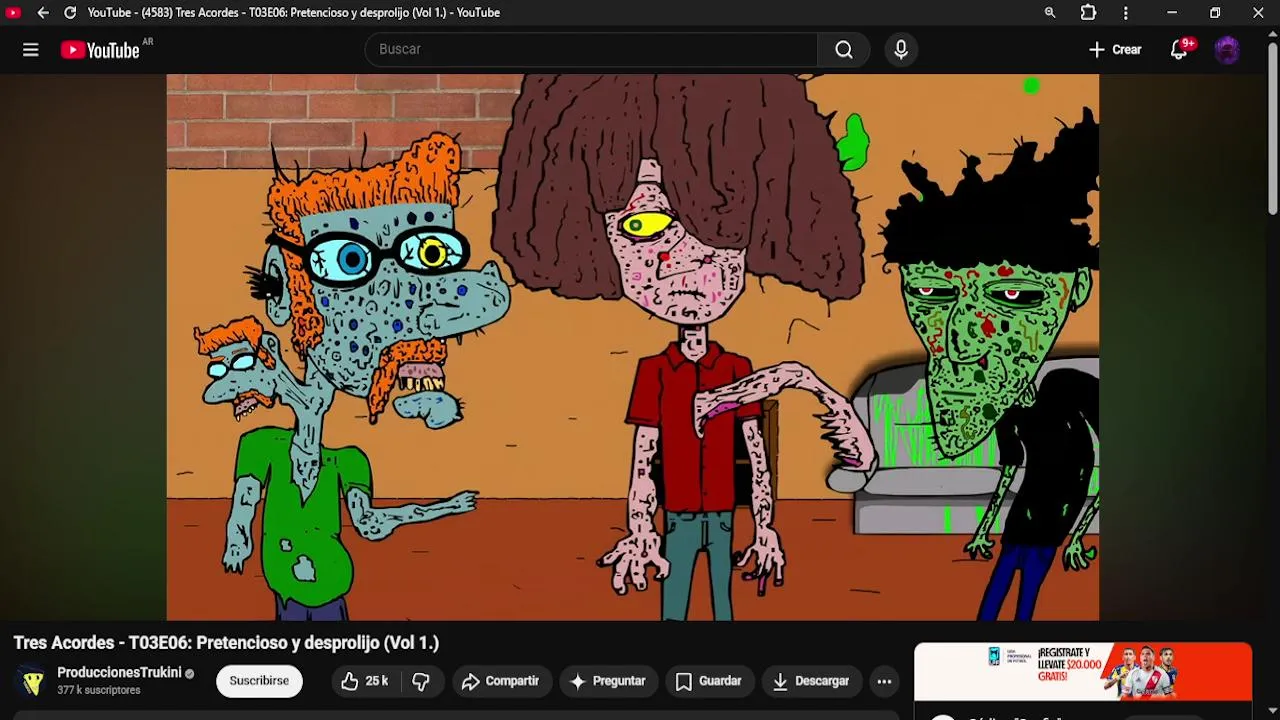Minimize the browser window
Image resolution: width=1280 pixels, height=720 pixels.
pyautogui.click(x=1172, y=13)
